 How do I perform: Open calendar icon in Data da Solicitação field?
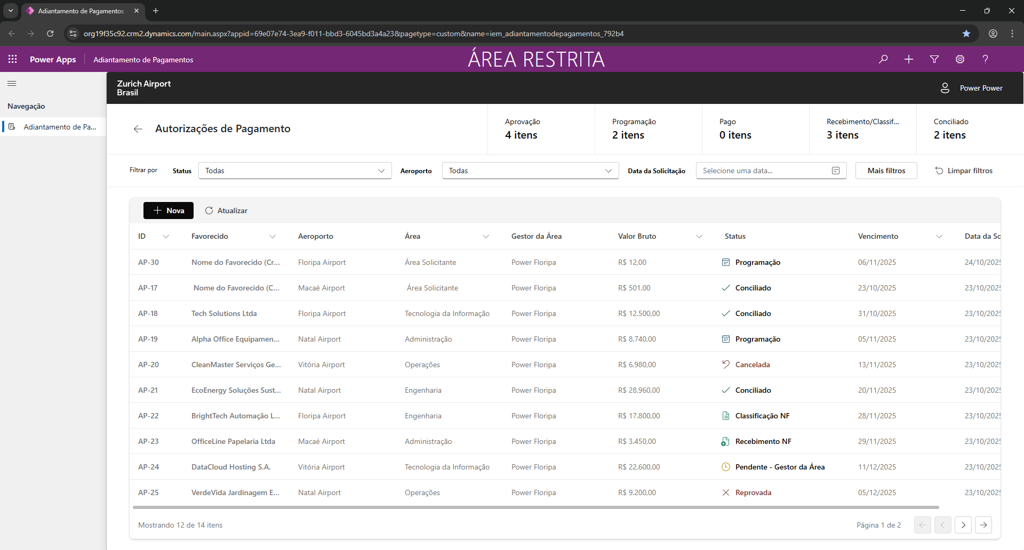pos(836,171)
